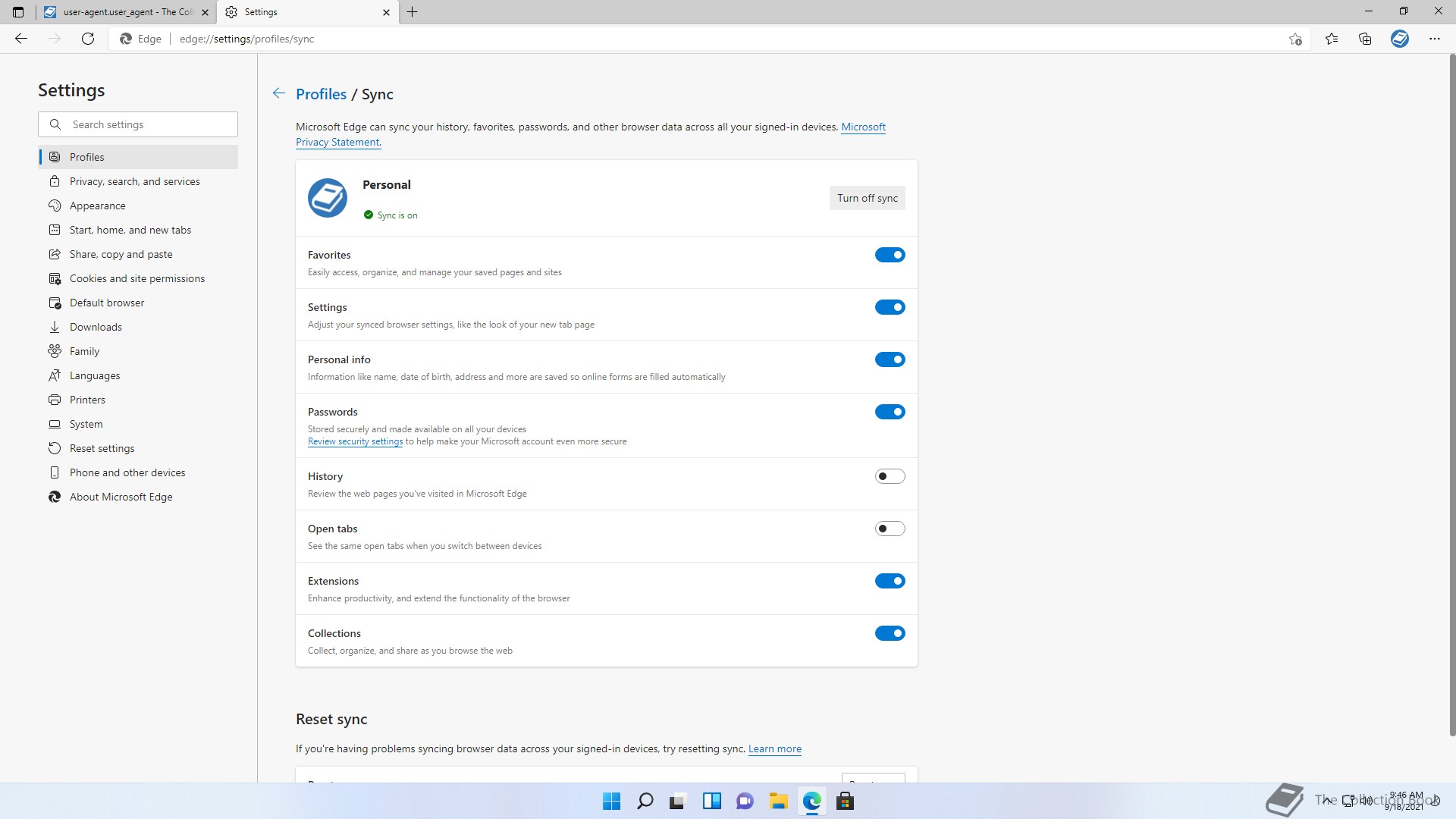Image resolution: width=1456 pixels, height=819 pixels.
Task: Open About Microsoft Edge
Action: (138, 497)
